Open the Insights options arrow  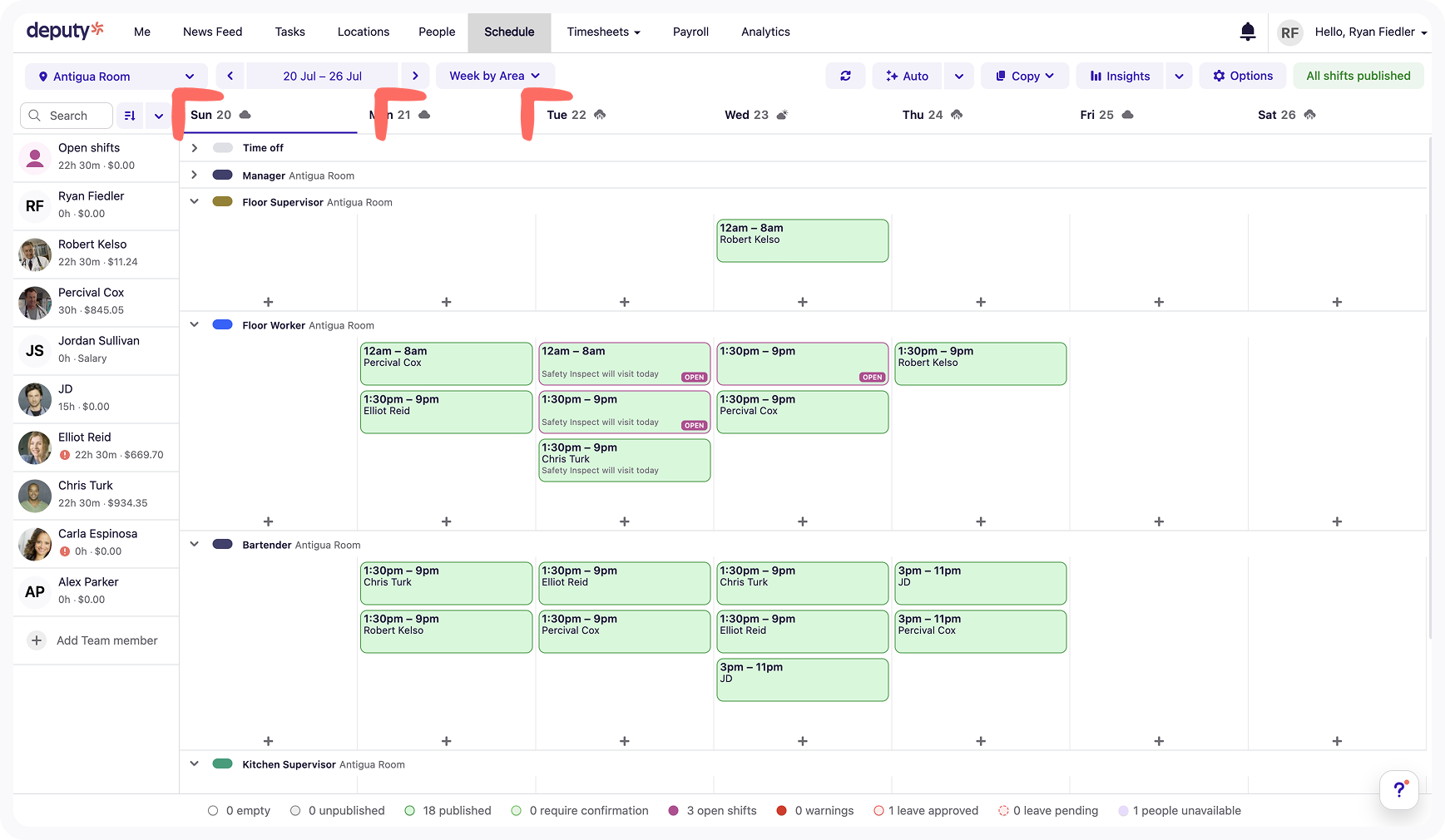coord(1179,76)
